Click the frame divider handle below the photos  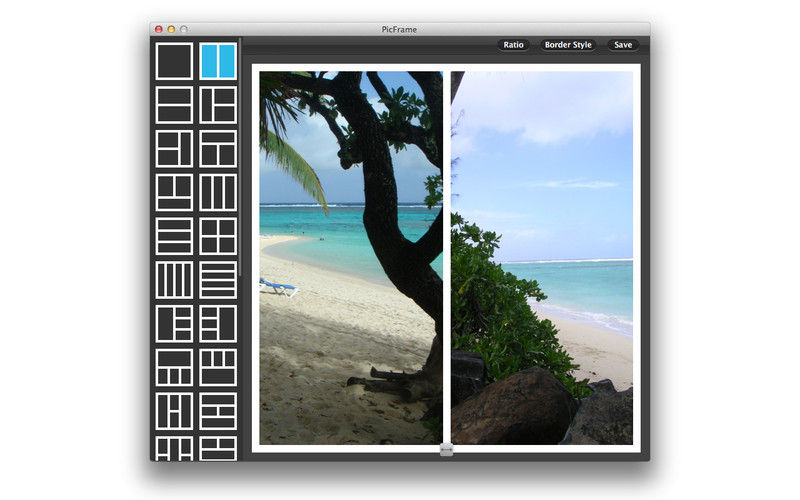click(446, 450)
